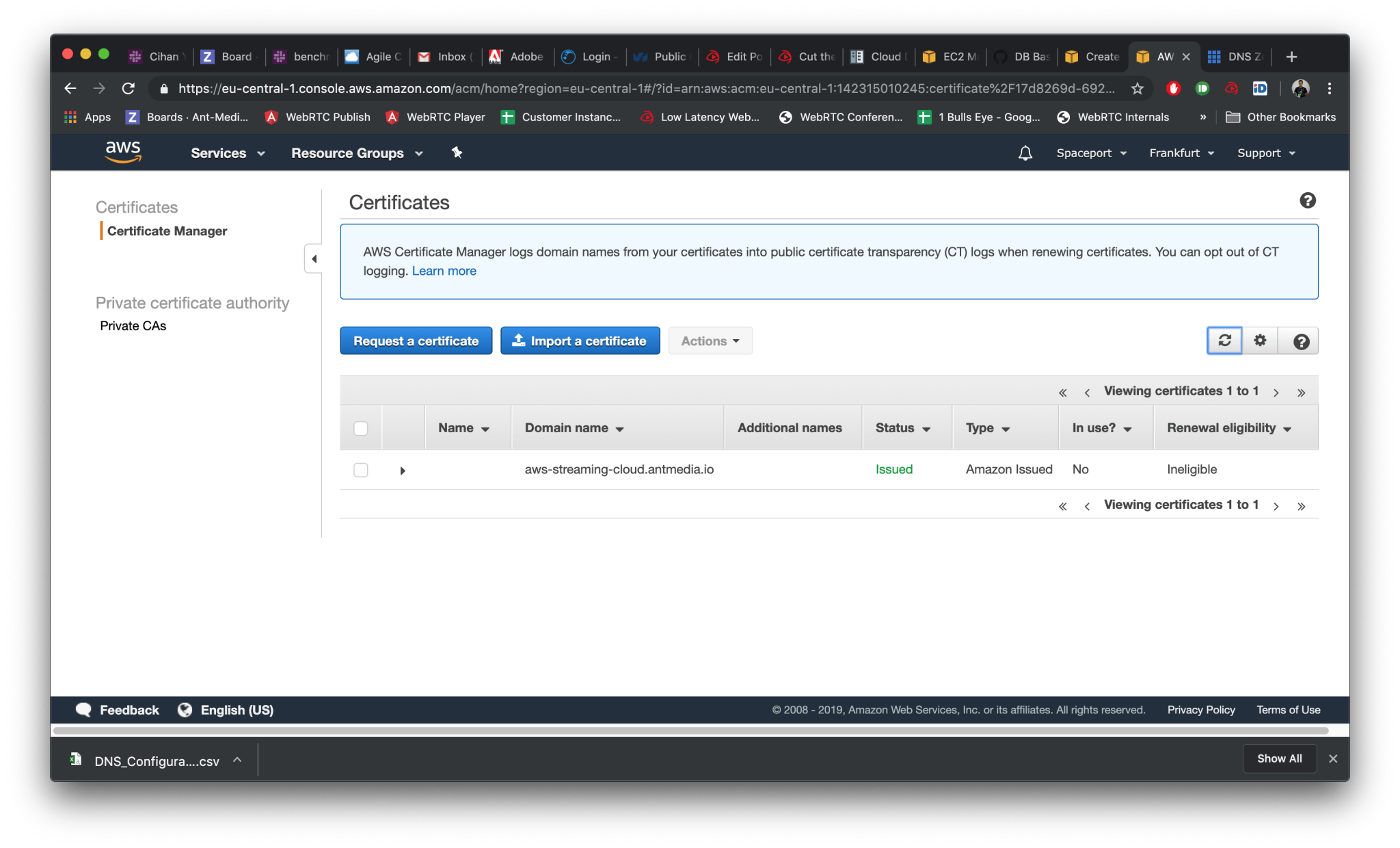Click Request a certificate button
Screen dimensions: 1400x848
416,341
